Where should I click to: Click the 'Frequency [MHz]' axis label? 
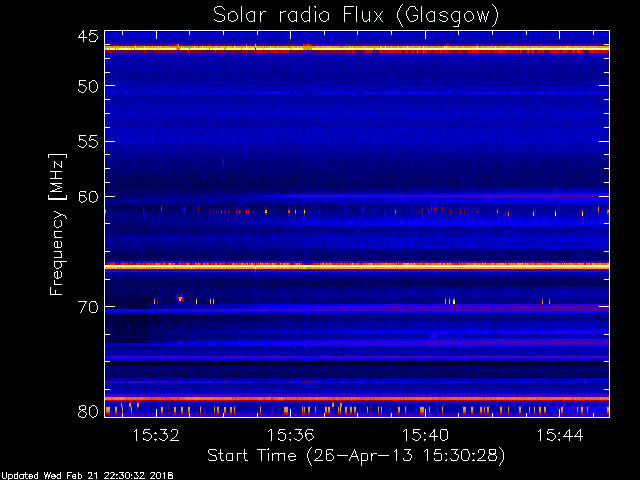click(x=57, y=224)
